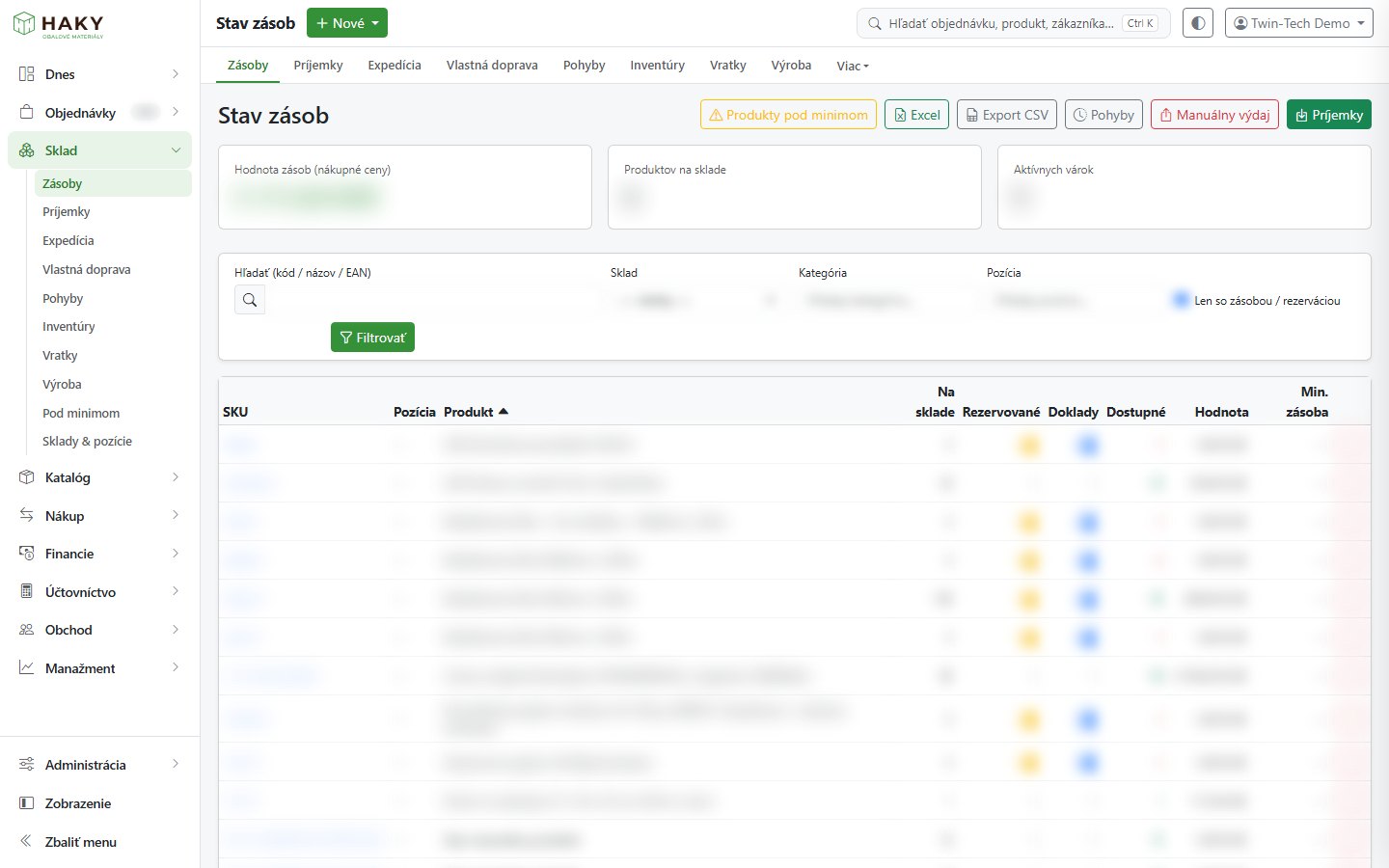Switch to the Expedícia tab
The width and height of the screenshot is (1389, 868).
(x=395, y=65)
